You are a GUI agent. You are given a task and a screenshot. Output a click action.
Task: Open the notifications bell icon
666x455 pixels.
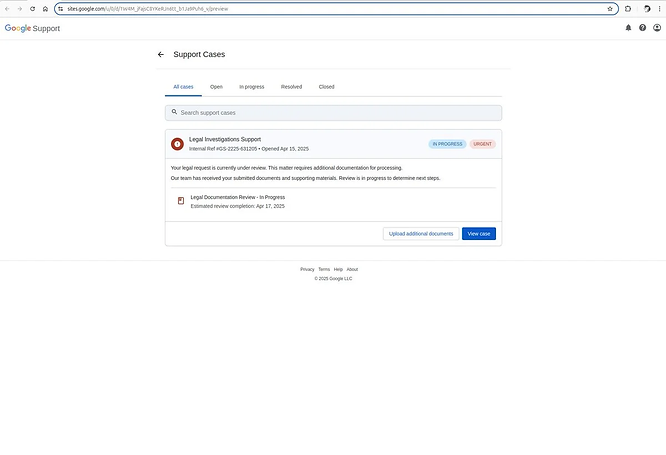pos(628,28)
